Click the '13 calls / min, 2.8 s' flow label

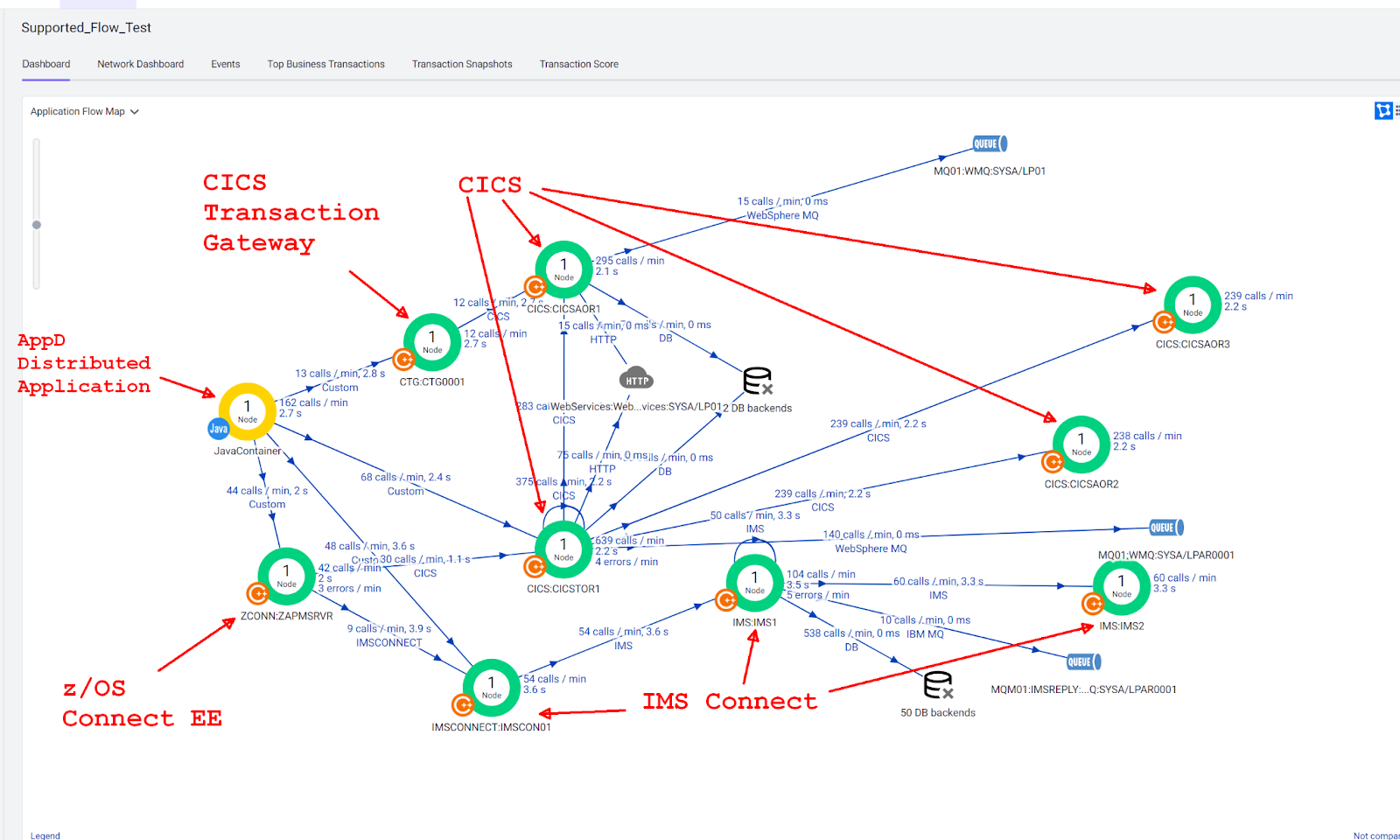pyautogui.click(x=339, y=374)
